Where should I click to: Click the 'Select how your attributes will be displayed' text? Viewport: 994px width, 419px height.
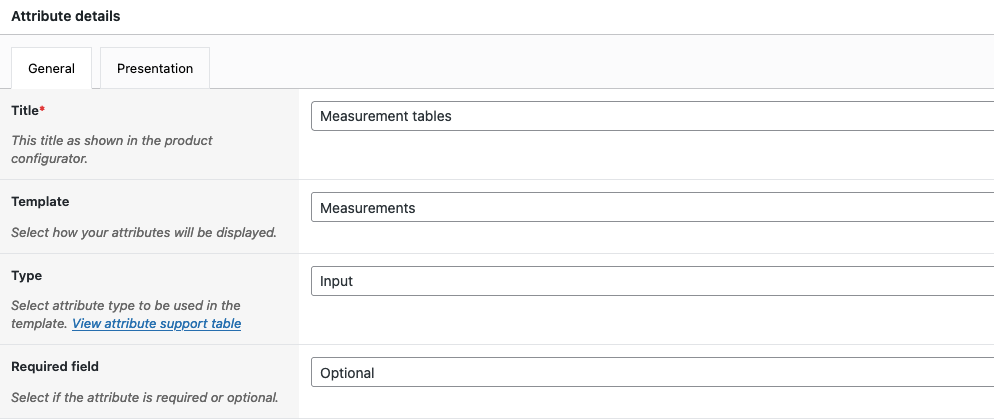[143, 233]
